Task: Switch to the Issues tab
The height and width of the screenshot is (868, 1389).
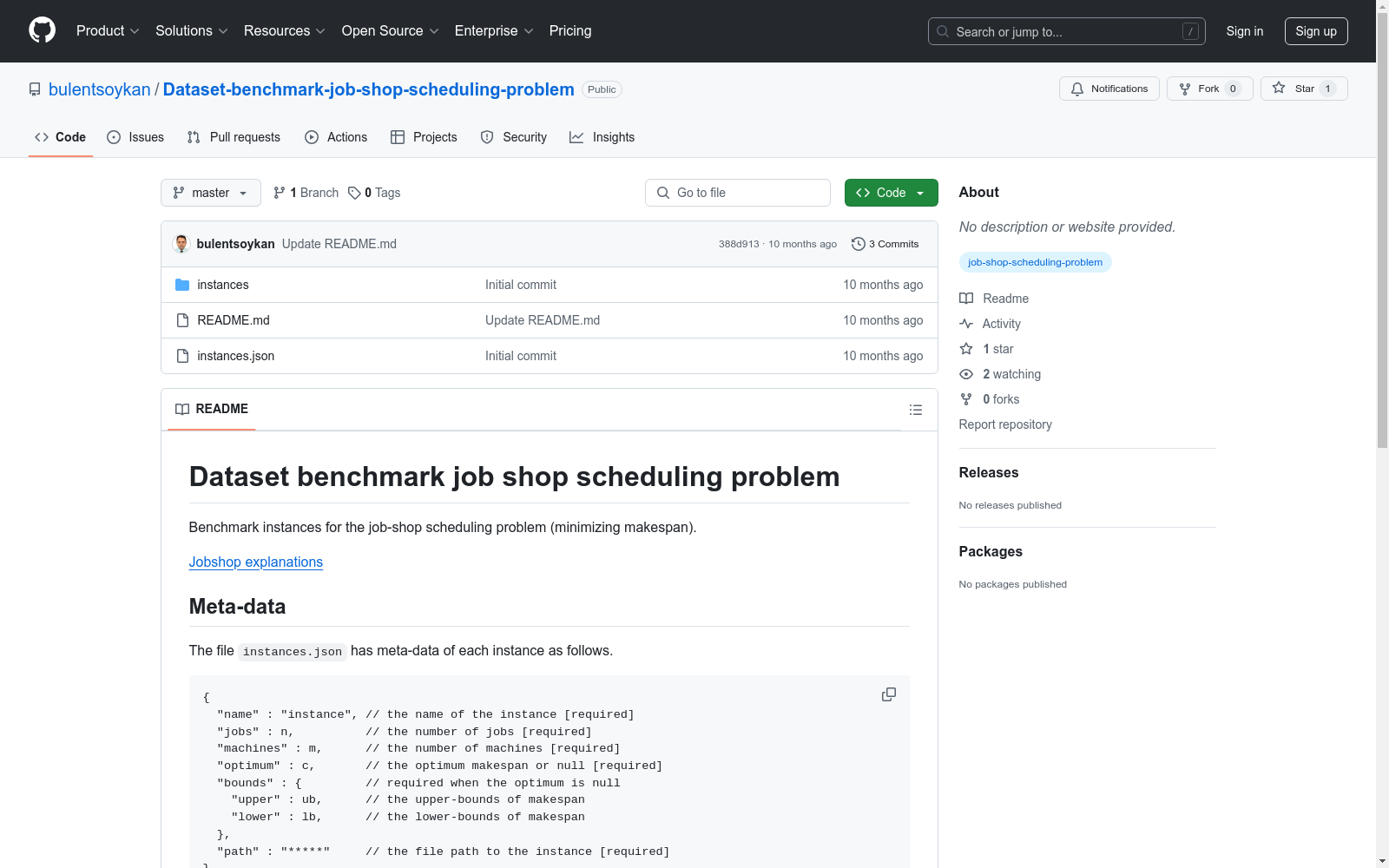Action: [135, 137]
